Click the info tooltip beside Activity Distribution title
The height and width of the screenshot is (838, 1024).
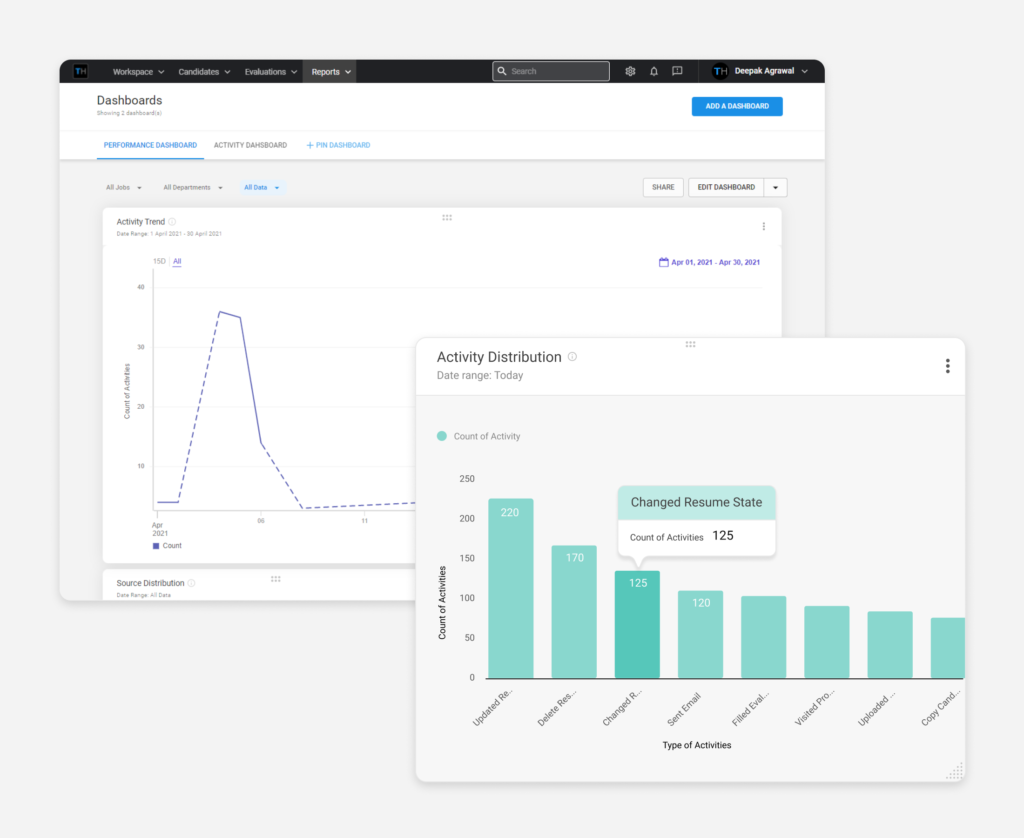point(572,356)
